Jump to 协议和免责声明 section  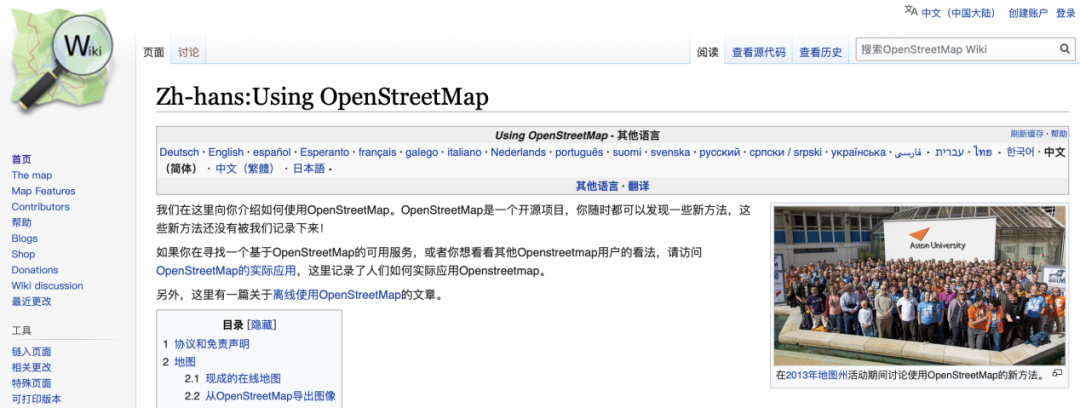tap(212, 344)
